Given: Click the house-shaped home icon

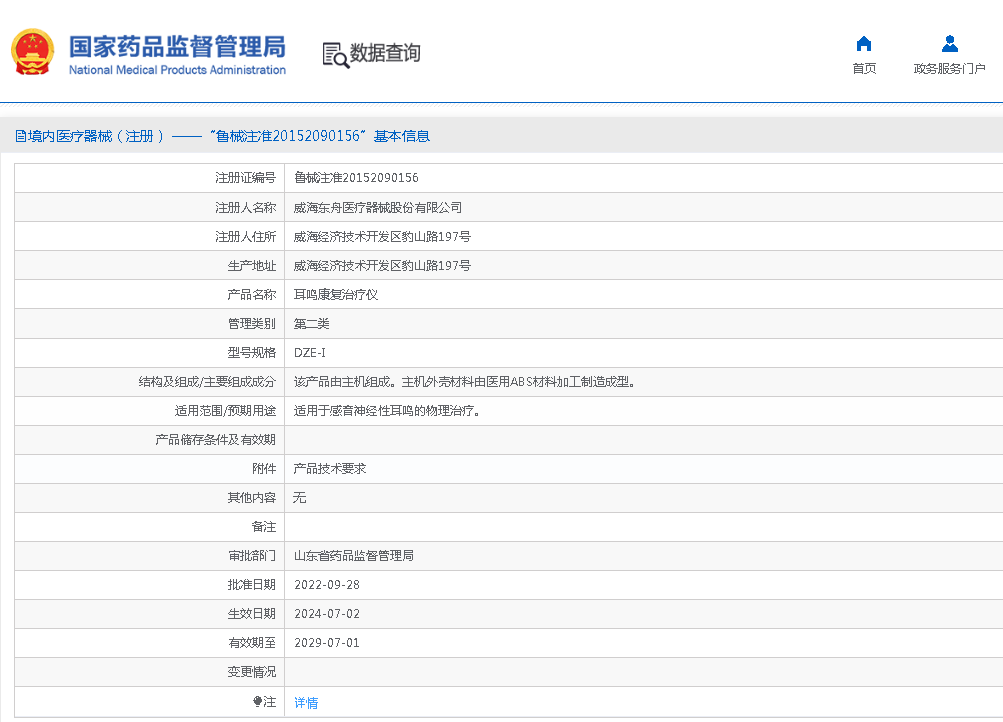Looking at the screenshot, I should click(864, 44).
